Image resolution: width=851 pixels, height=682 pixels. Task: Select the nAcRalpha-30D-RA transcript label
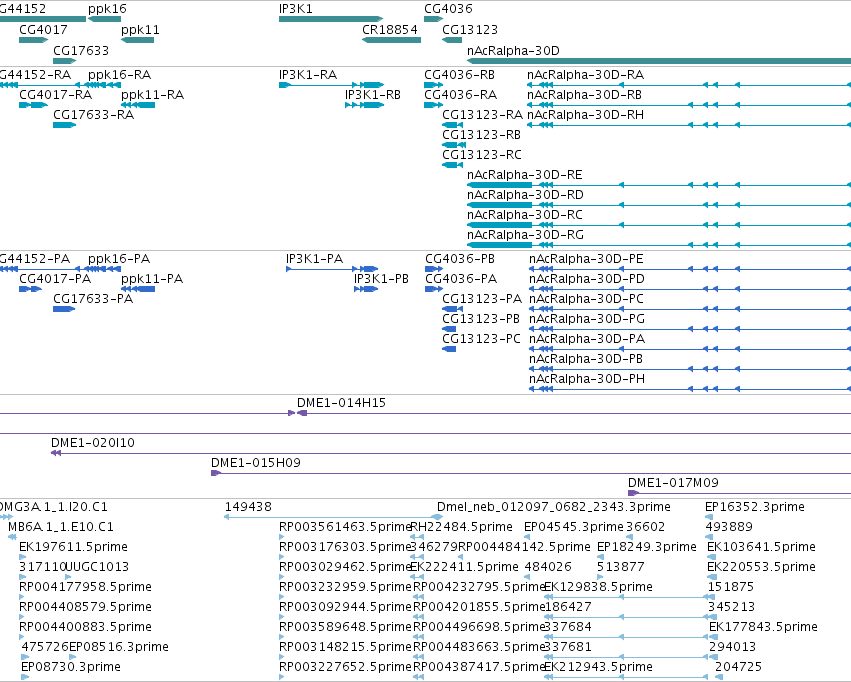click(586, 74)
